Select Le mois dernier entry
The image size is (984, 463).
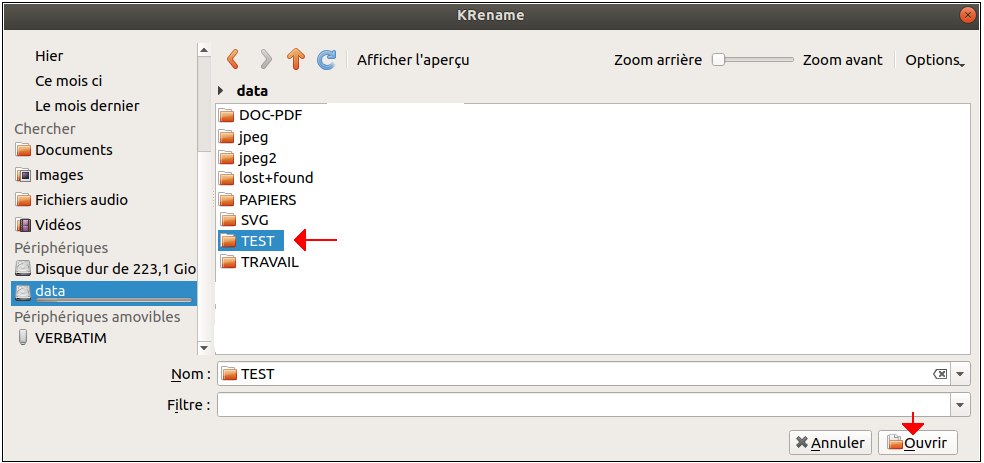pos(87,106)
